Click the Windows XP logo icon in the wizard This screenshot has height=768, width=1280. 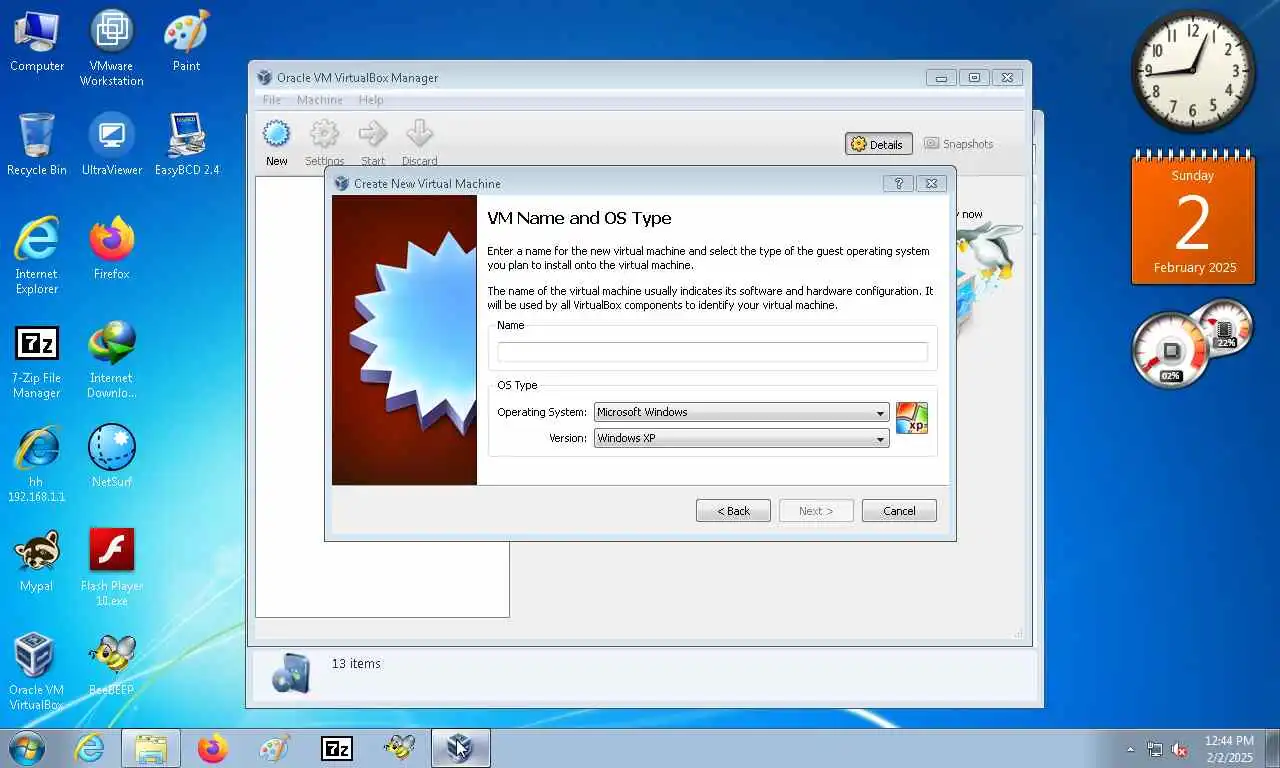tap(912, 418)
